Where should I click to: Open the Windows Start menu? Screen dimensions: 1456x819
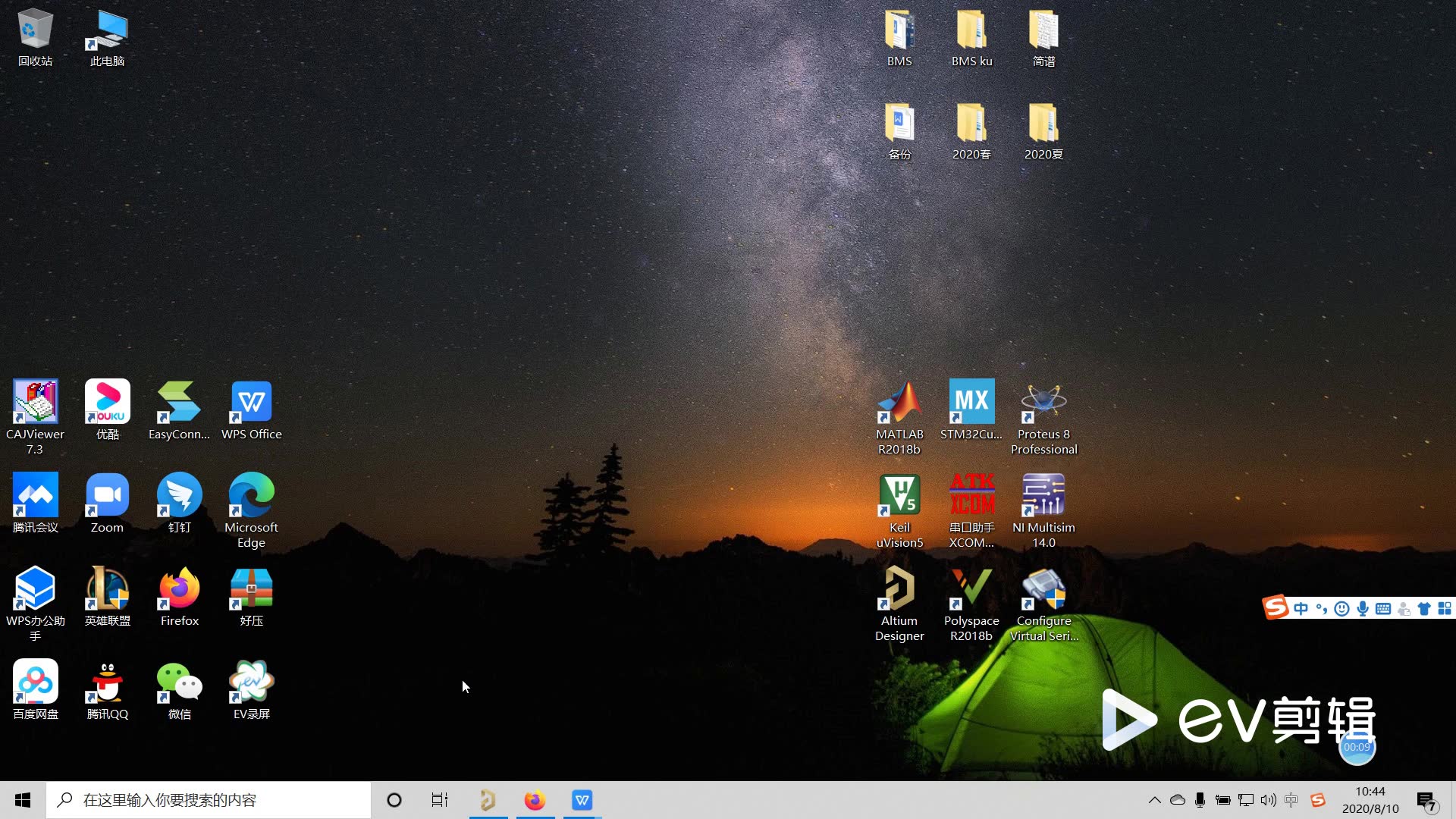[x=23, y=800]
